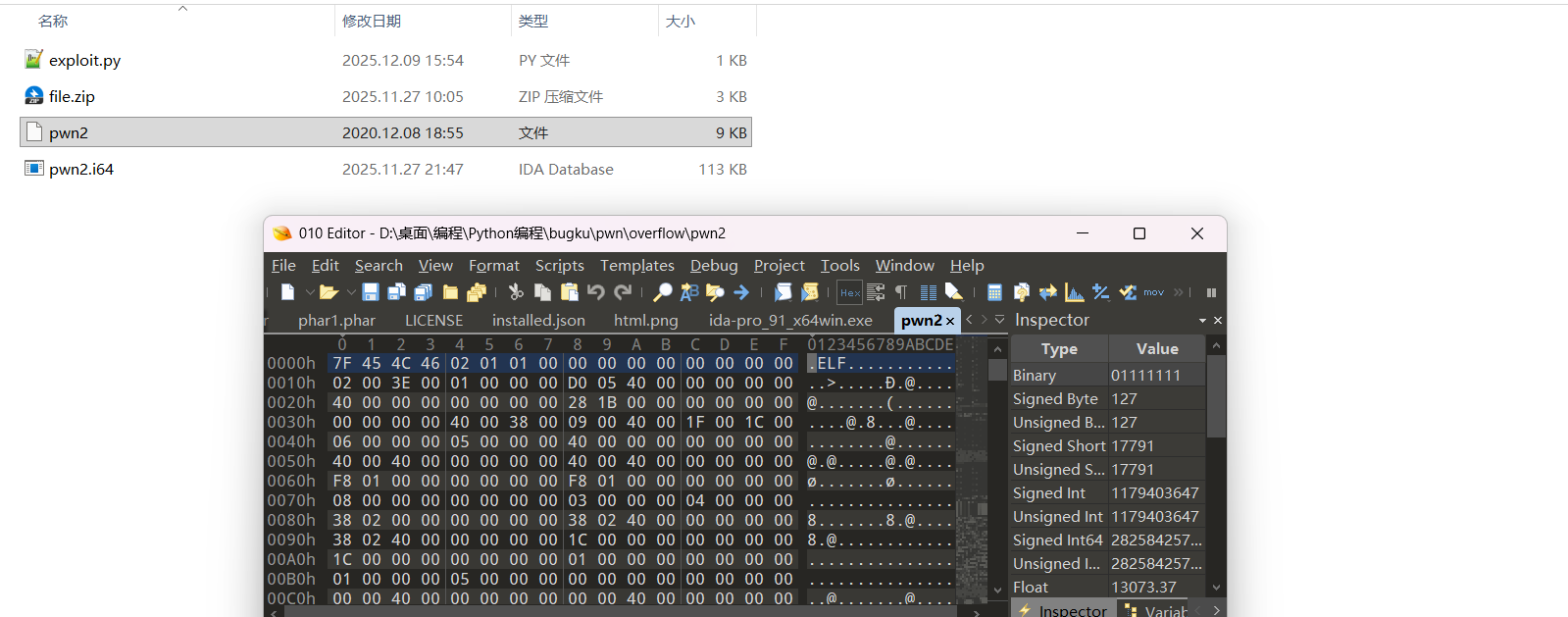
Task: Open the file tab list dropdown
Action: pos(1000,320)
